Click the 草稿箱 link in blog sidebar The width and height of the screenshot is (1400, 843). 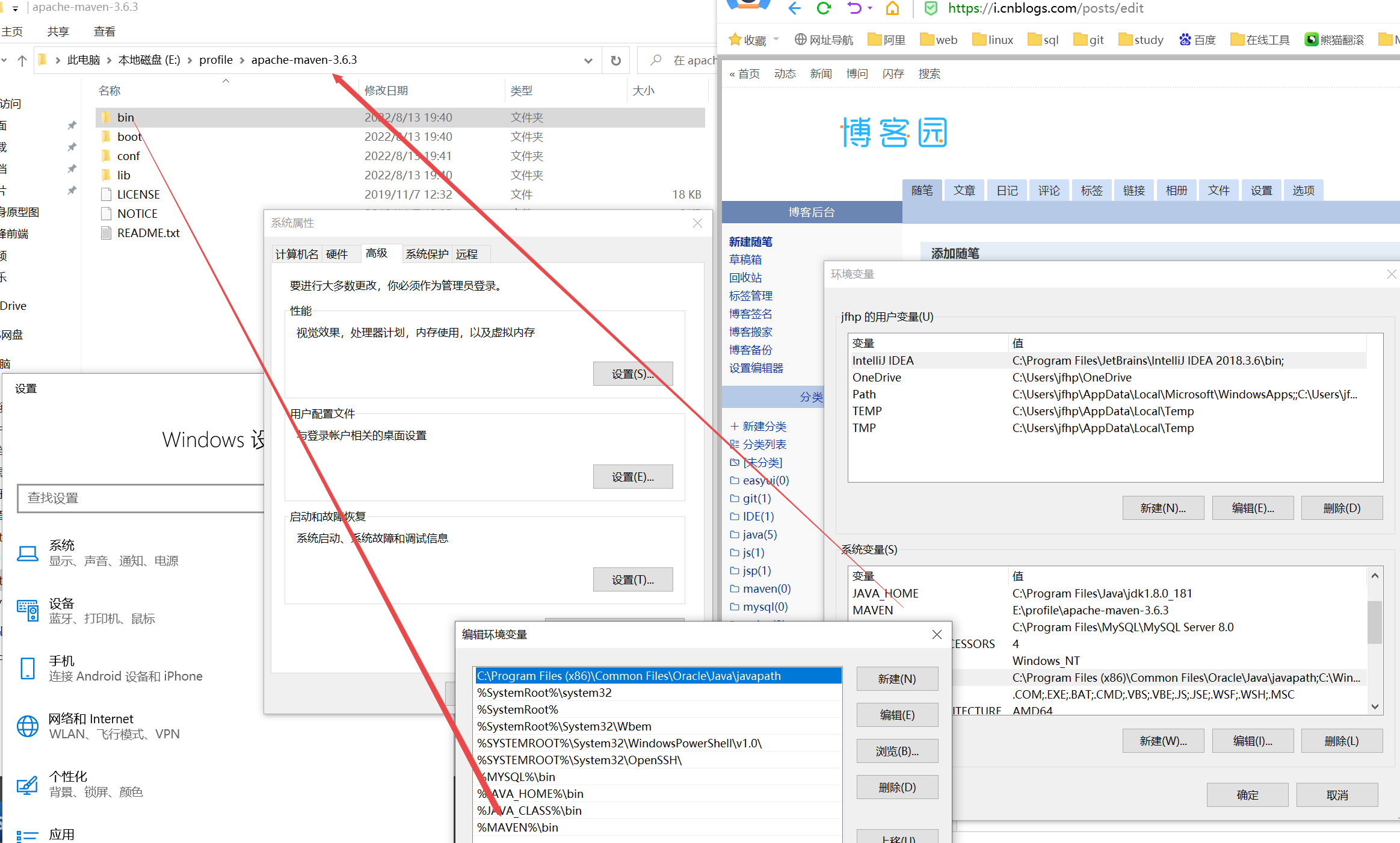[745, 259]
